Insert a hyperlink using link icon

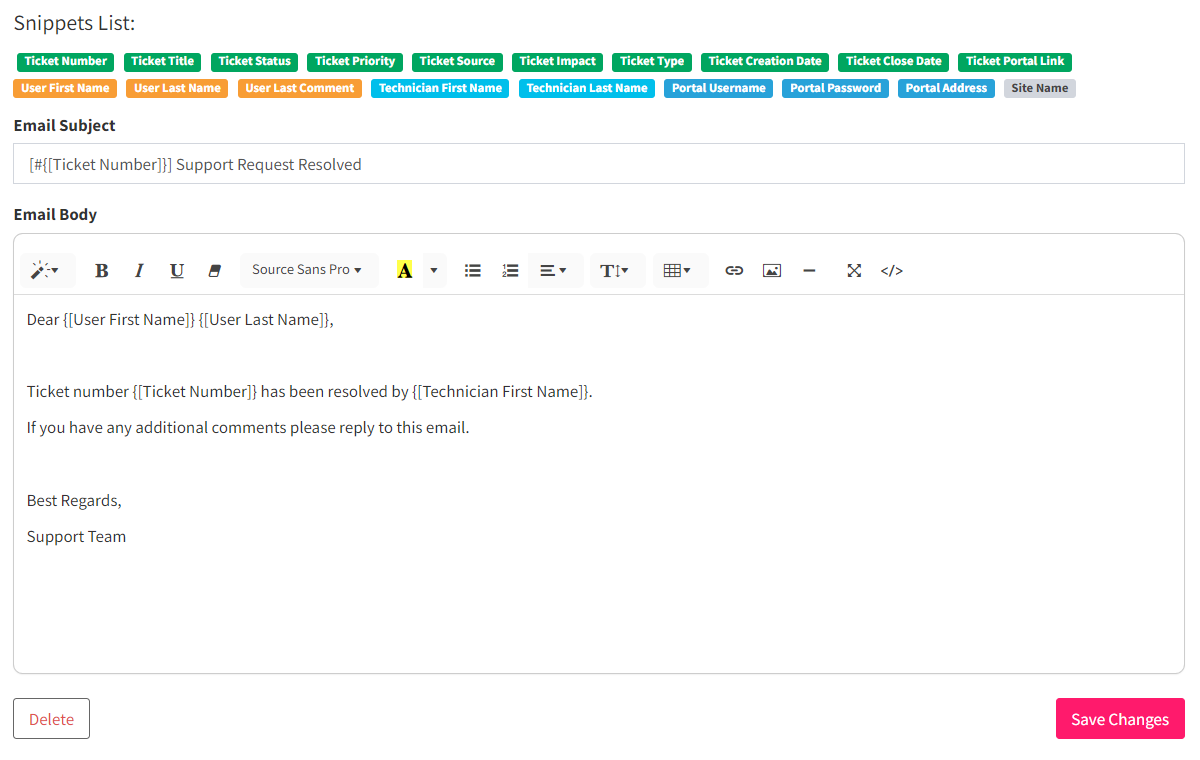734,270
